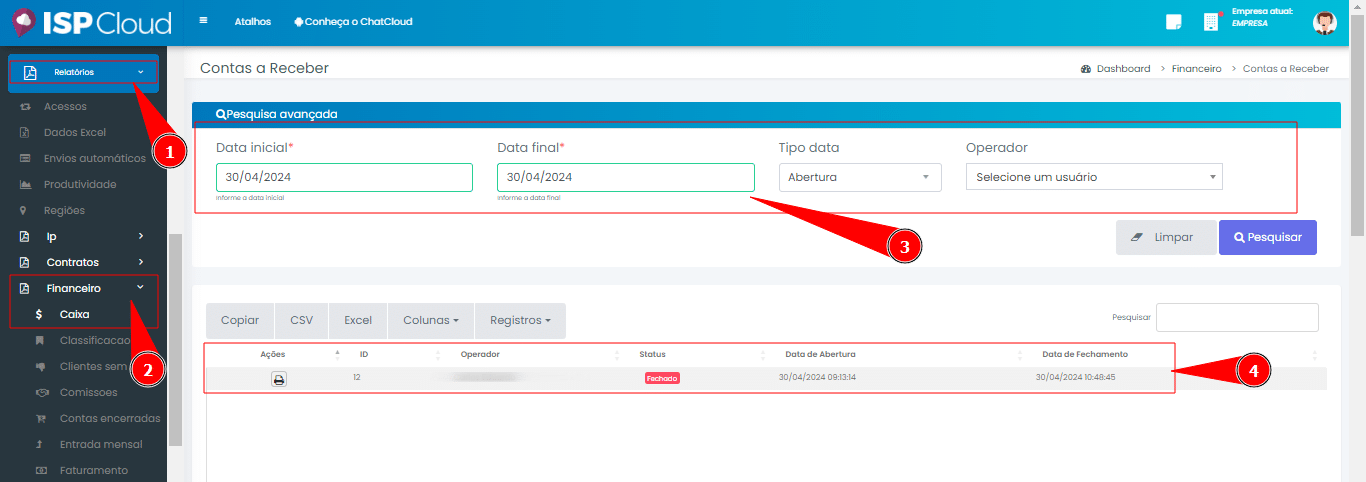This screenshot has height=482, width=1366.
Task: Click the ISP Cloud logo
Action: tap(90, 22)
